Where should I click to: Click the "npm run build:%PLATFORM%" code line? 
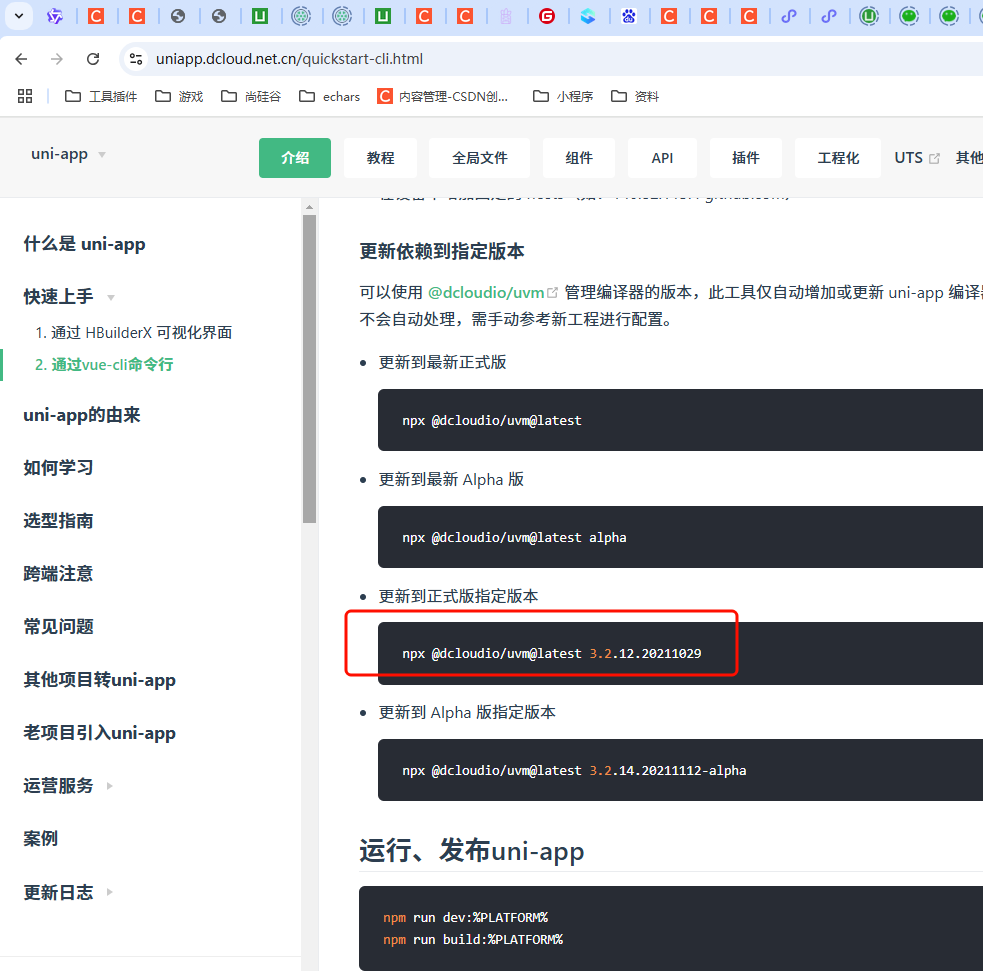click(473, 940)
